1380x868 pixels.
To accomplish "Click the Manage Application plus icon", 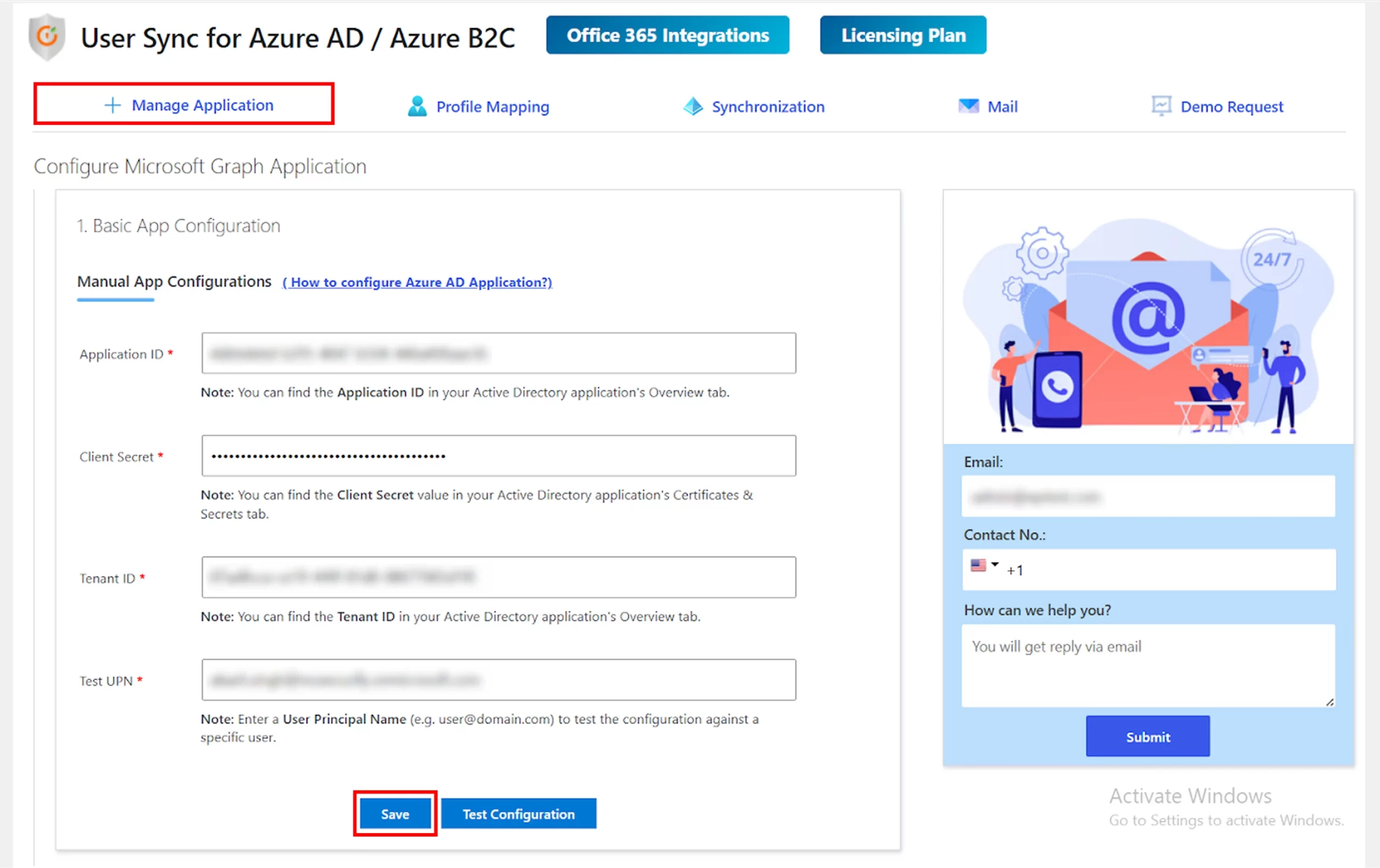I will 112,105.
